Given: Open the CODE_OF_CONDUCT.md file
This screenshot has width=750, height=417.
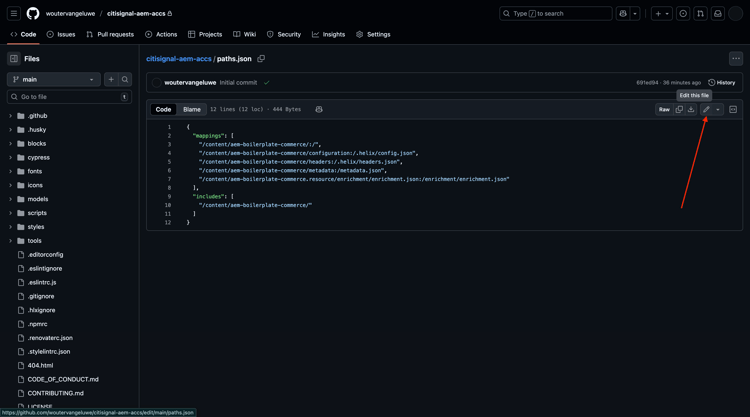Looking at the screenshot, I should (x=63, y=379).
